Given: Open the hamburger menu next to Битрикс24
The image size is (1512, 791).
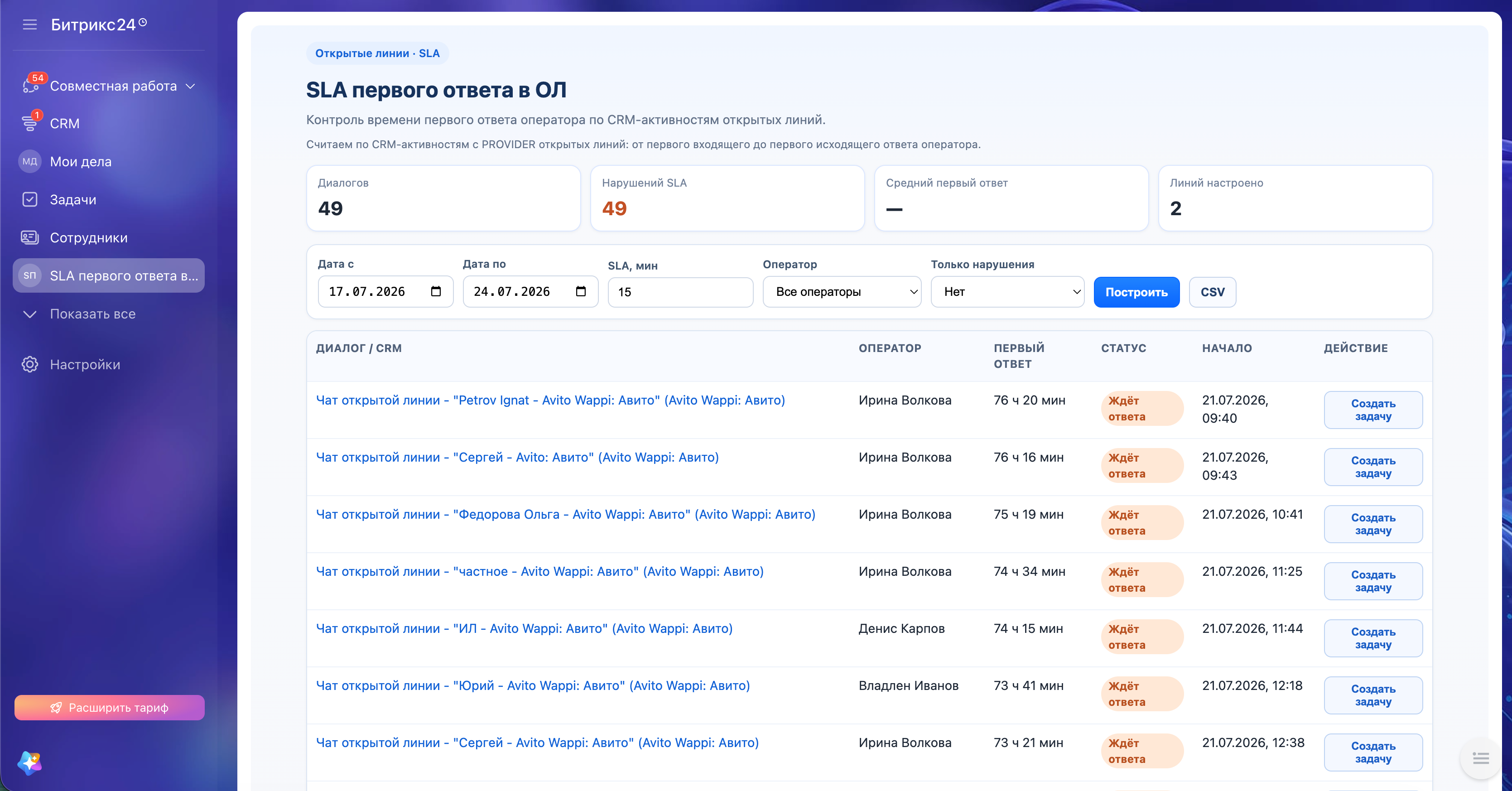Looking at the screenshot, I should point(29,24).
